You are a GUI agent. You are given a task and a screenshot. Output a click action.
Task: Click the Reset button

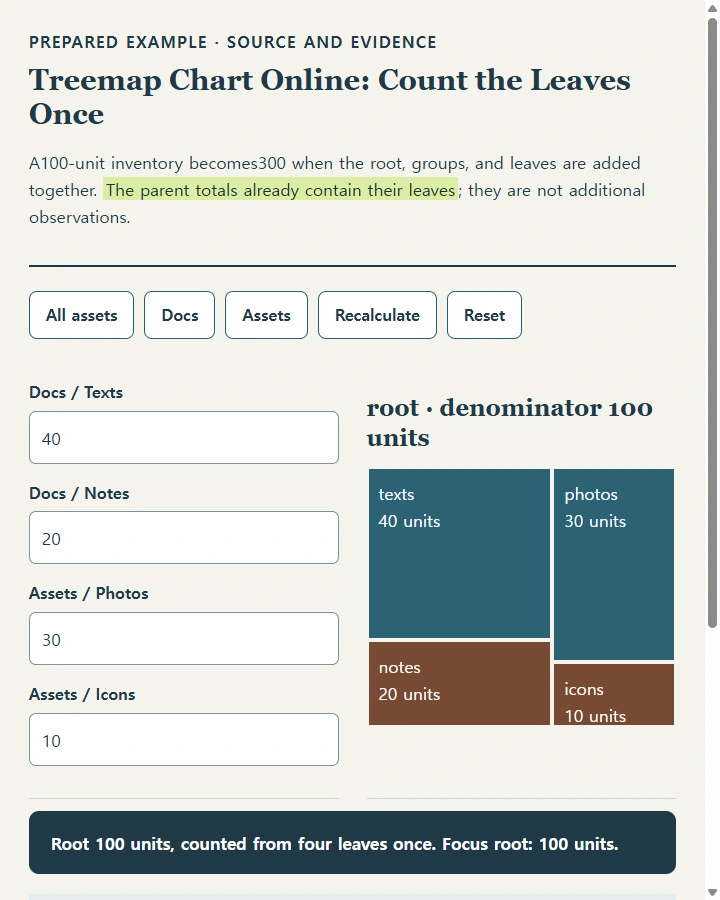pos(485,315)
